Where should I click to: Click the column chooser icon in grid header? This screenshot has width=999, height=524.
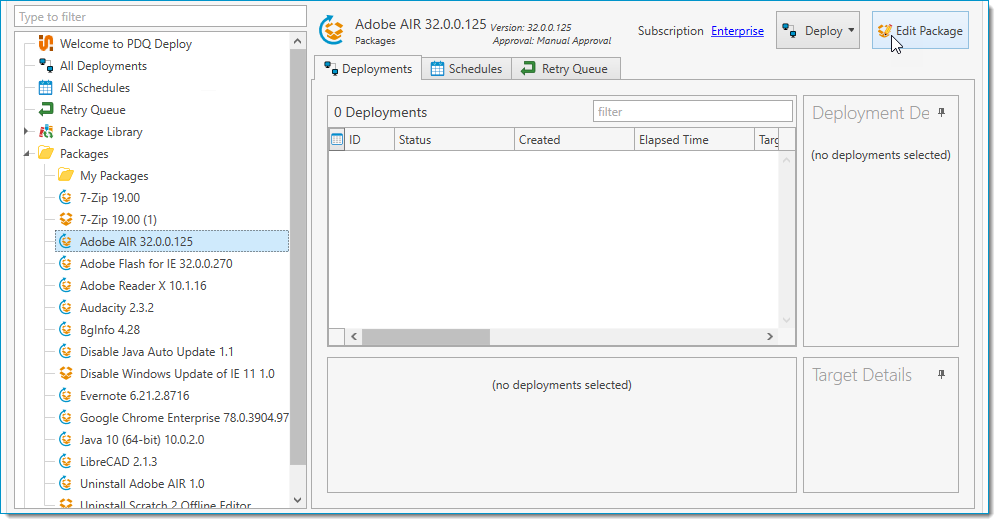337,140
